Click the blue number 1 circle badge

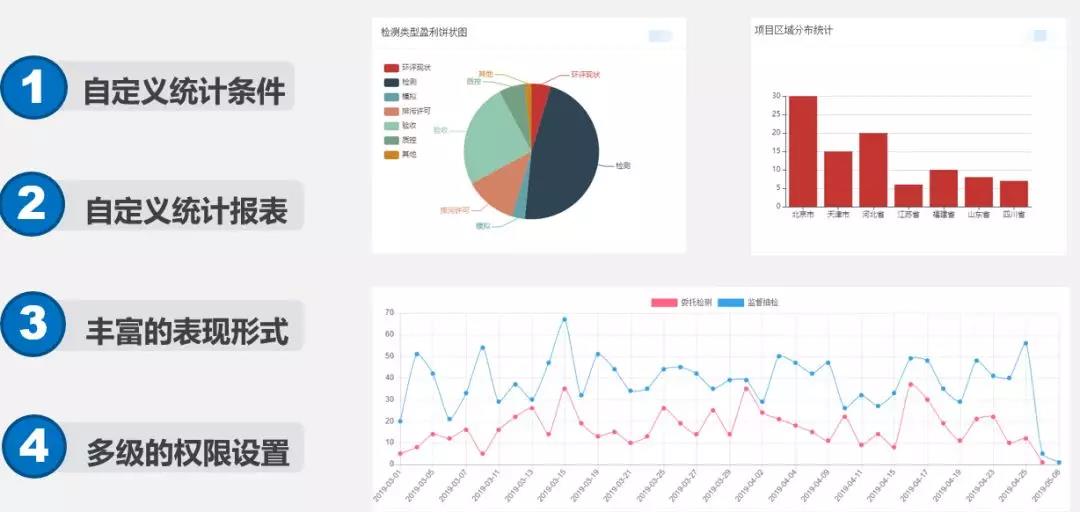click(34, 88)
